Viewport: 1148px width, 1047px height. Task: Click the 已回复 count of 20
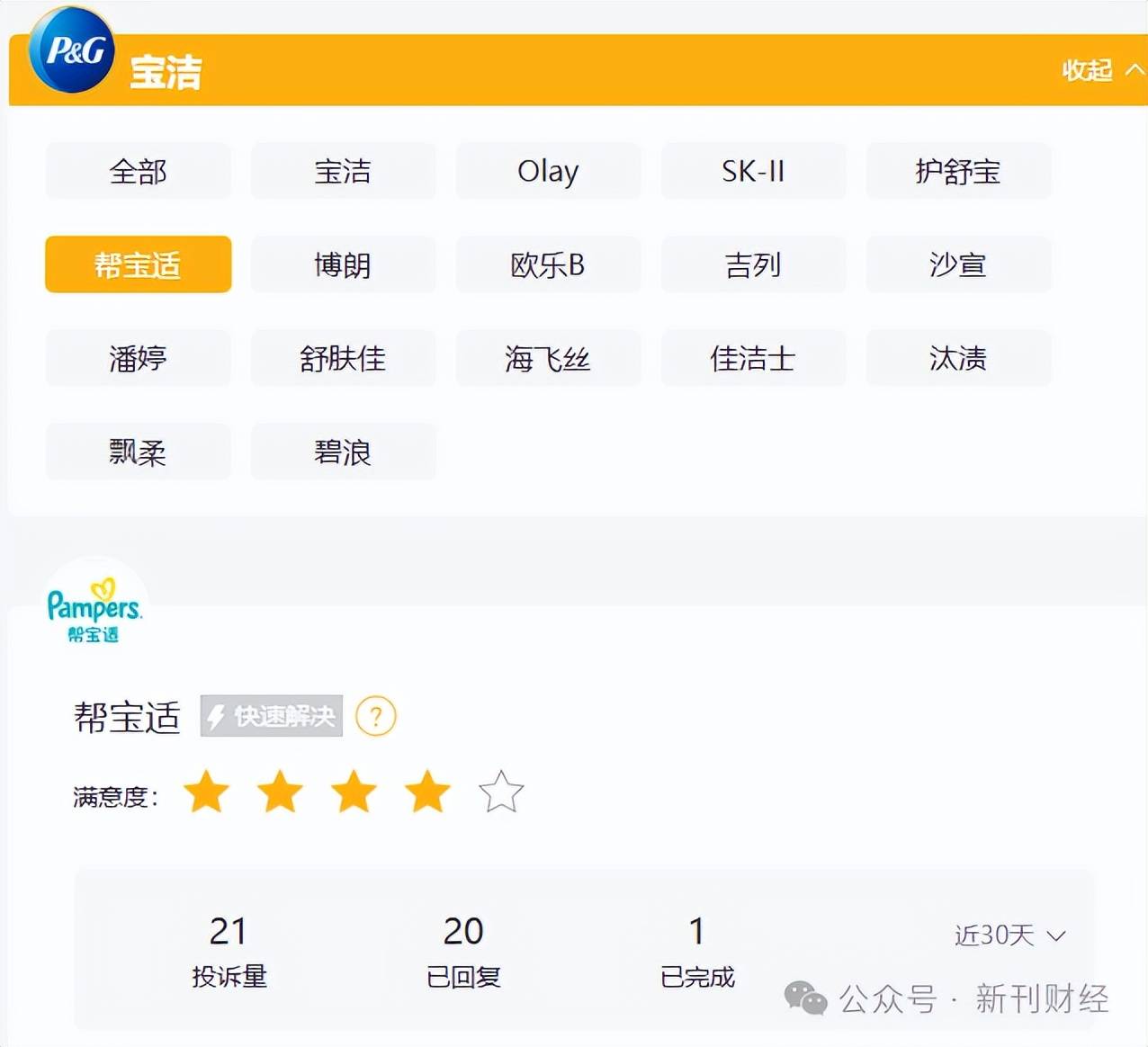pos(463,932)
